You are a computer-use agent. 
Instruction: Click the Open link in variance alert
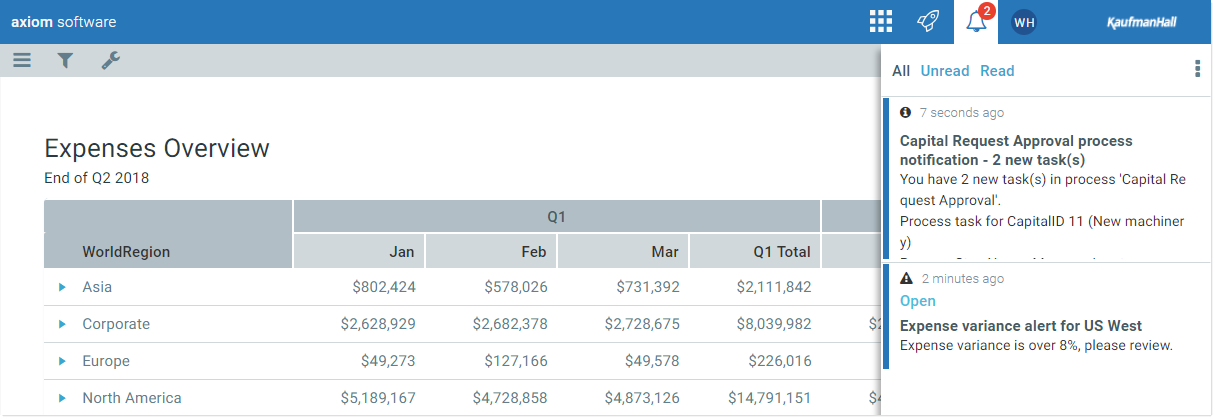pos(918,301)
